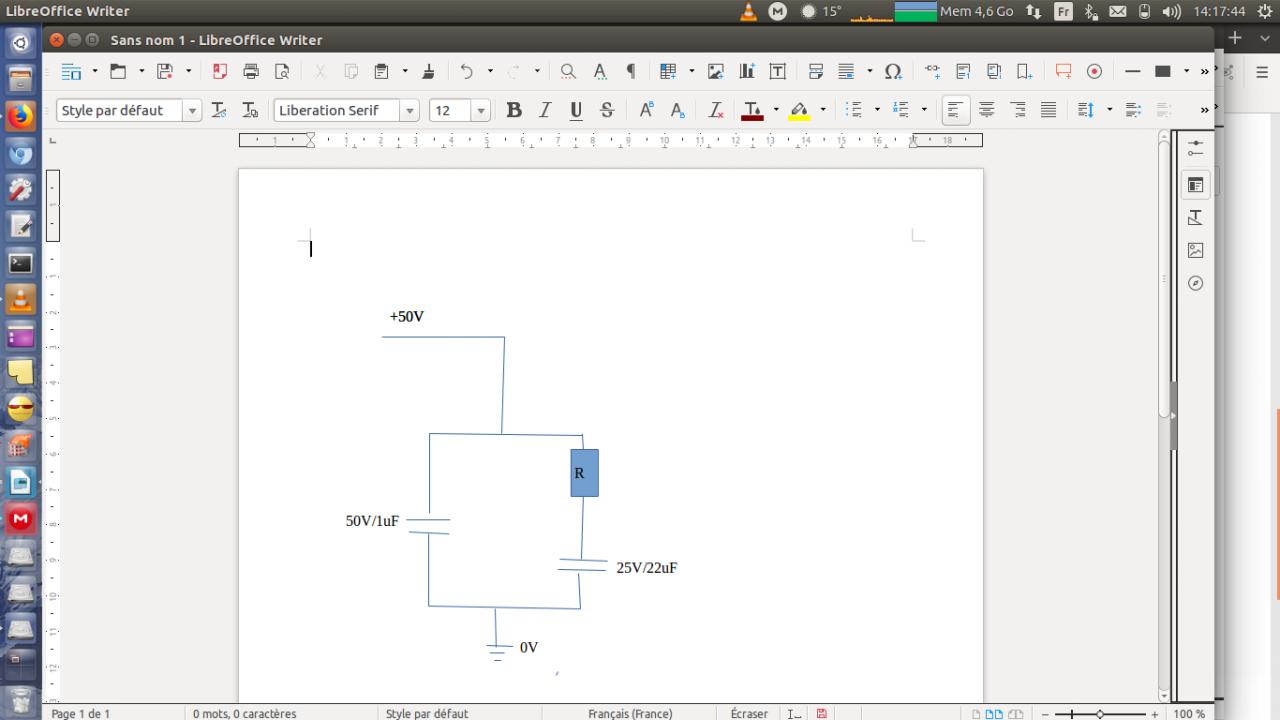Export document as PDF

point(220,71)
